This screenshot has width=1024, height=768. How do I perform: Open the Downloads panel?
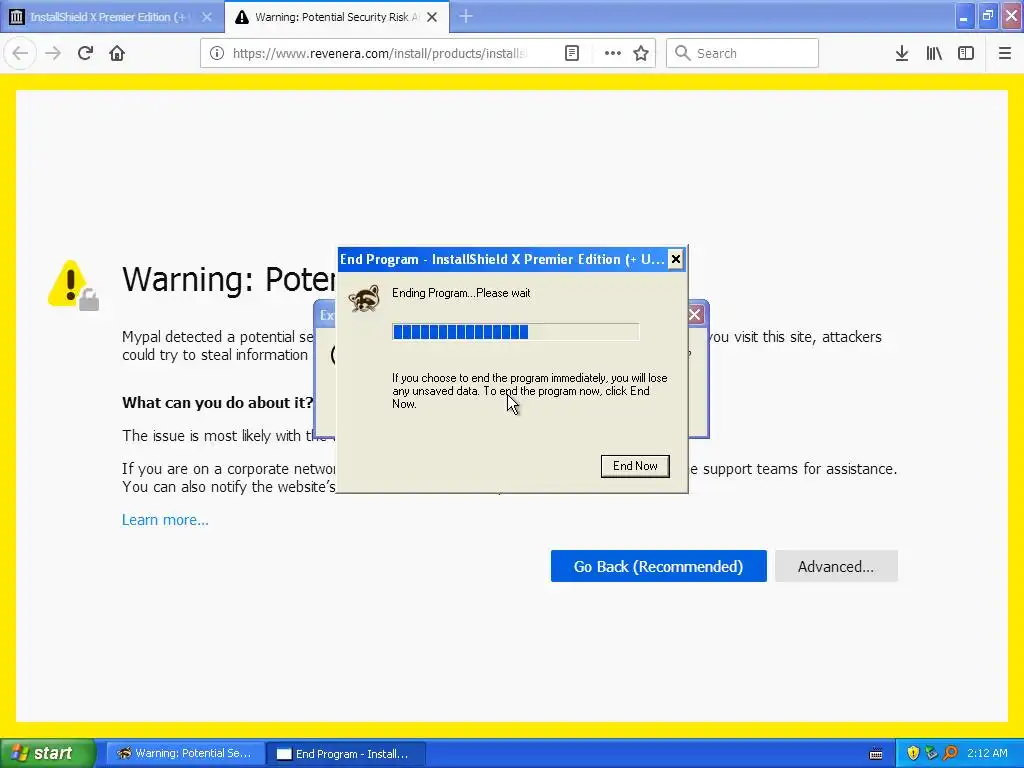(902, 54)
